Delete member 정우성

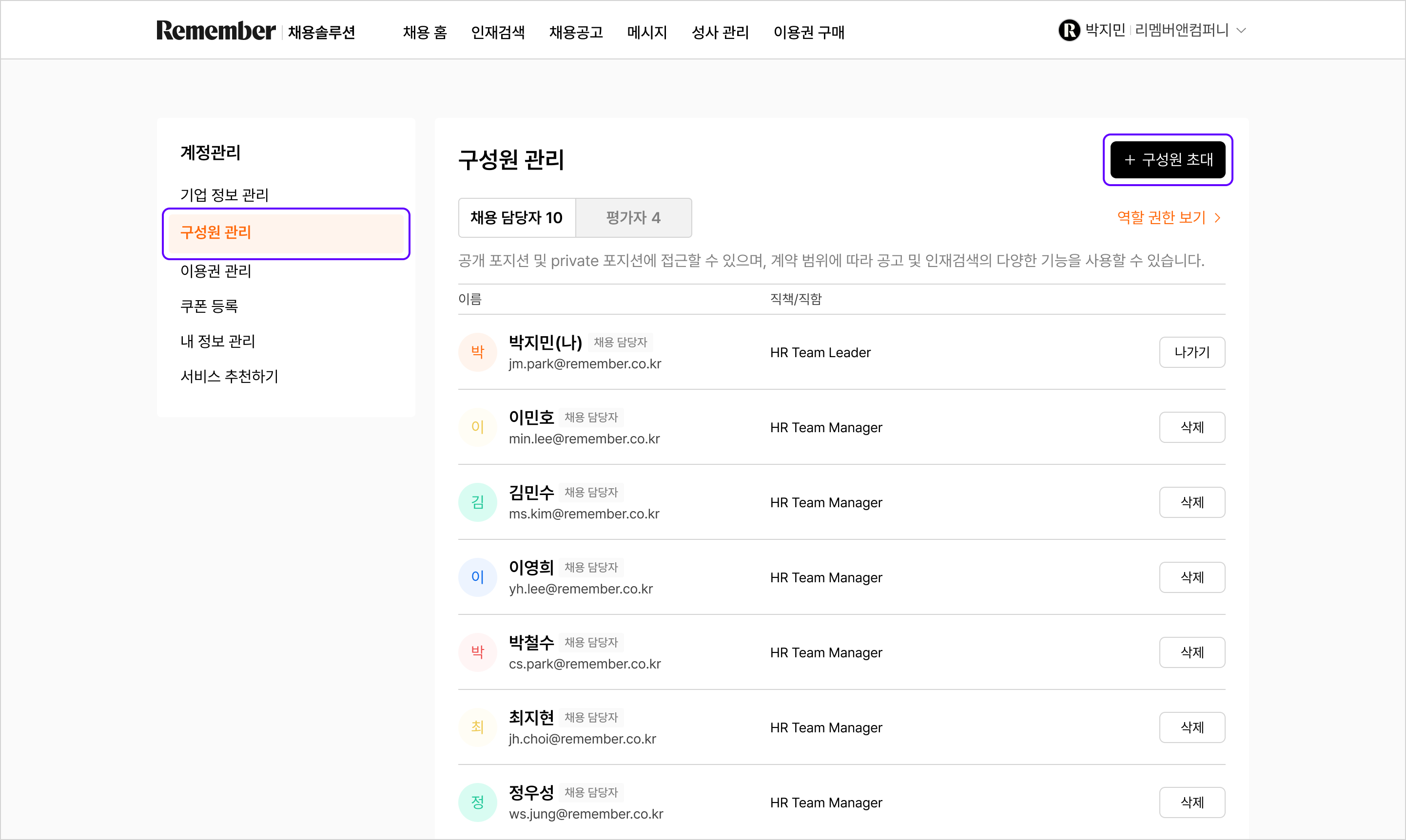[x=1192, y=802]
